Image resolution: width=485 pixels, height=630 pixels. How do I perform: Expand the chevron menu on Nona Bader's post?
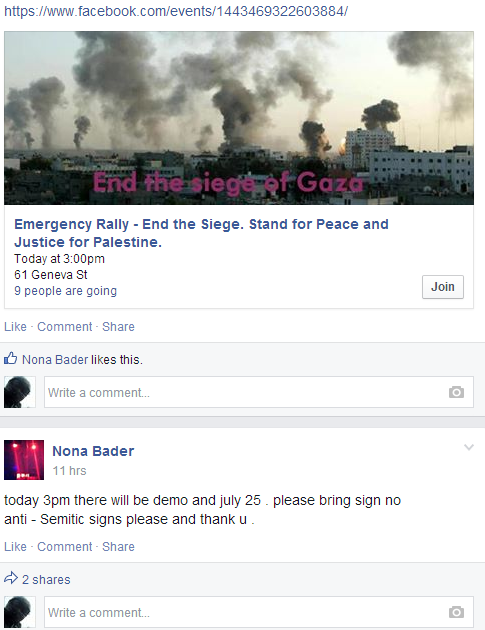coord(469,447)
